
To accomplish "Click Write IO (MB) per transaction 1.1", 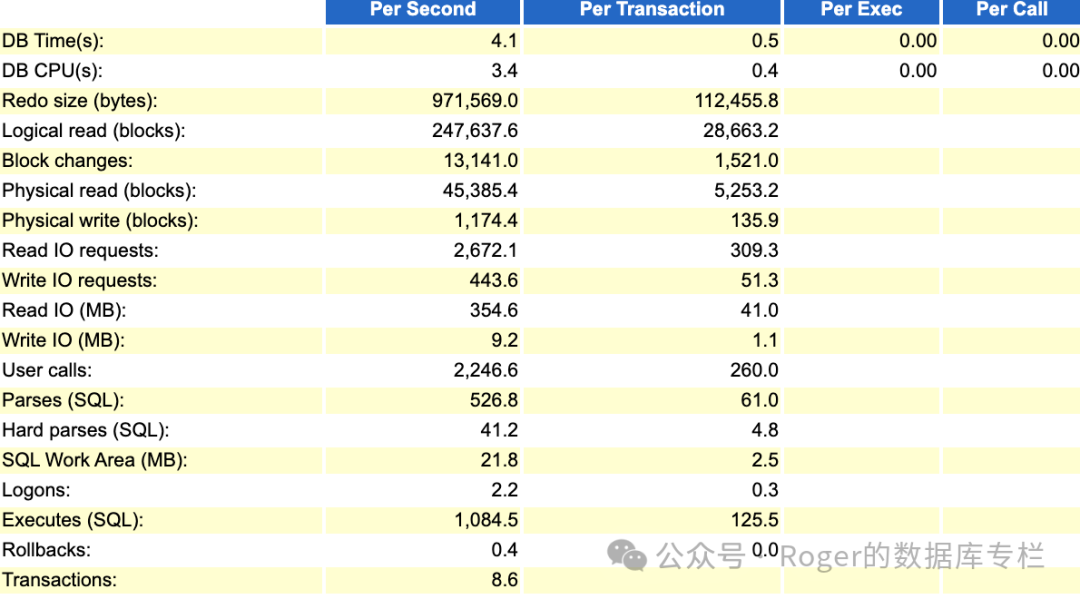I will (x=765, y=340).
